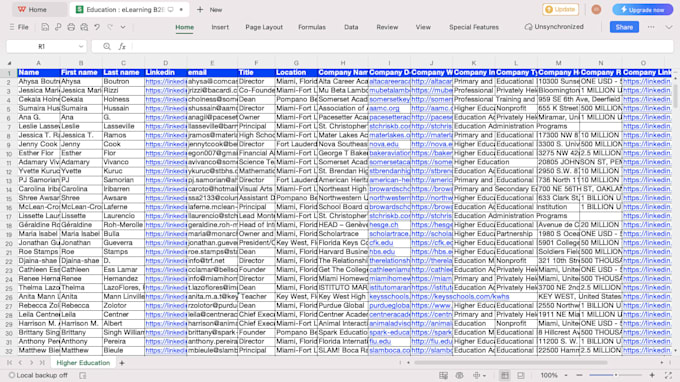Open the user account avatar

(596, 9)
